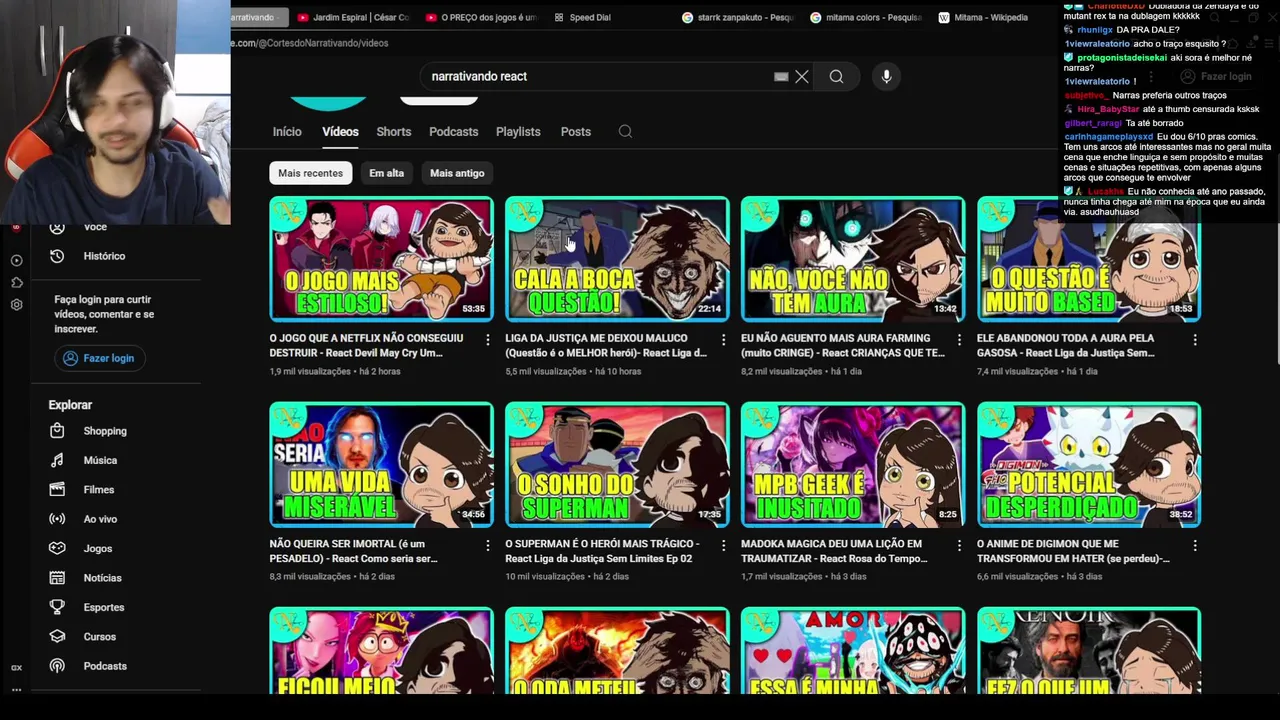
Task: Open options for NÃO QUEIRA SER IMORTAL video
Action: click(x=488, y=546)
